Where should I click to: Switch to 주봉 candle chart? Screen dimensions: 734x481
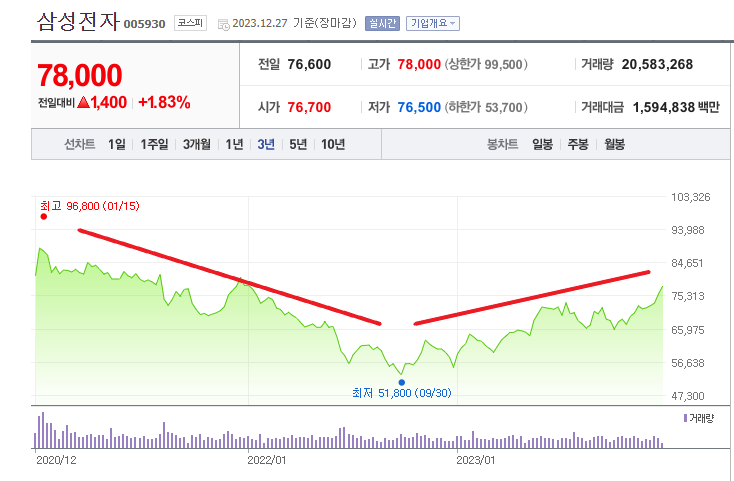coord(578,144)
